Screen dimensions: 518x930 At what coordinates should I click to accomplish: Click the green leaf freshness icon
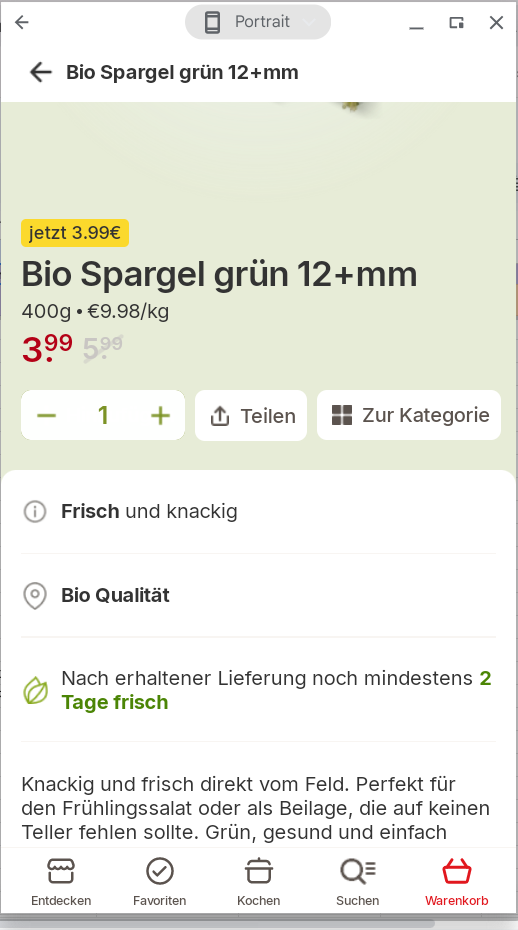[36, 690]
